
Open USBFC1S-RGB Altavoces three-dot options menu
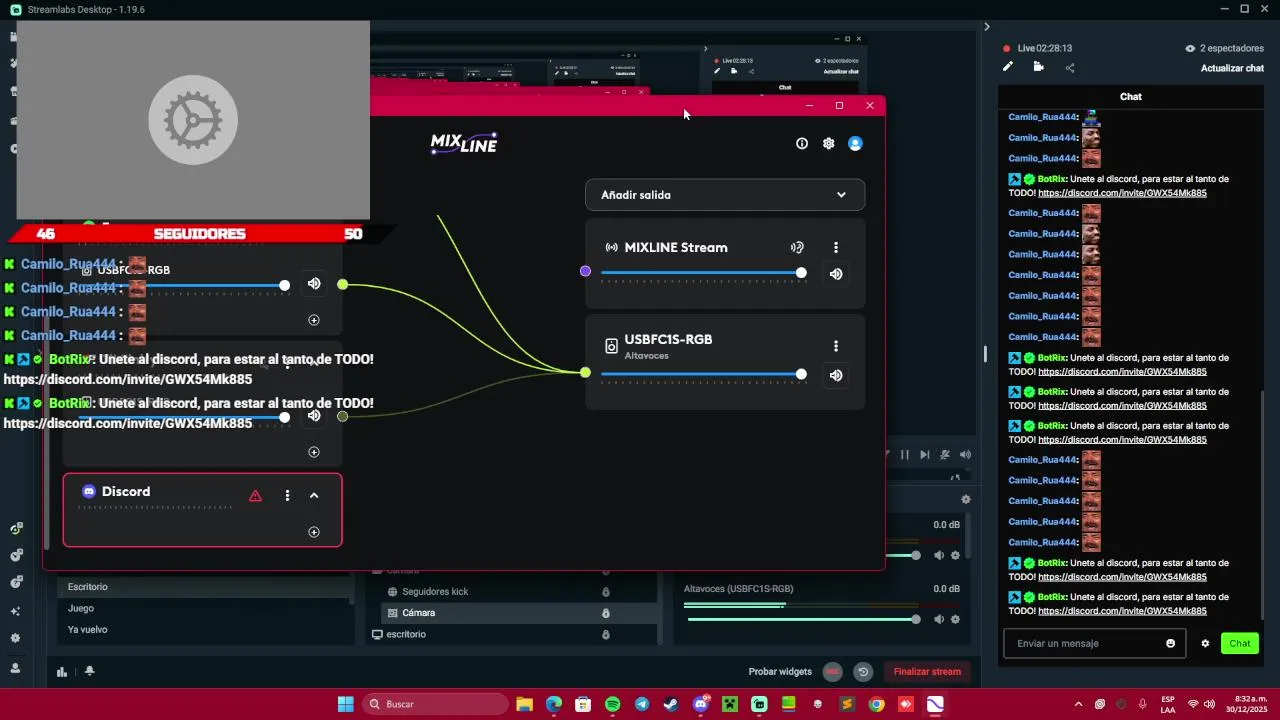point(836,346)
